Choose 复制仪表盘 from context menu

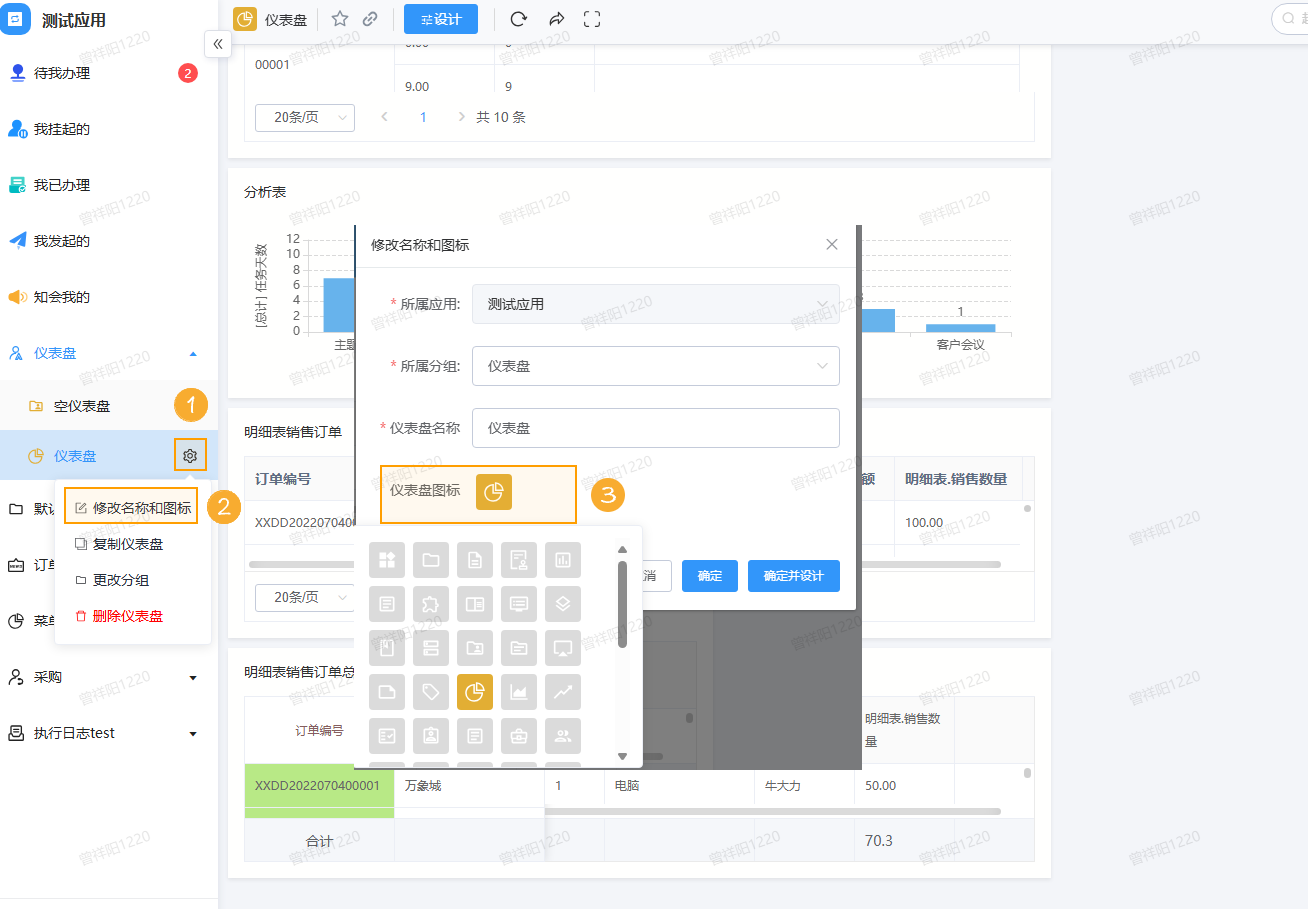click(127, 544)
